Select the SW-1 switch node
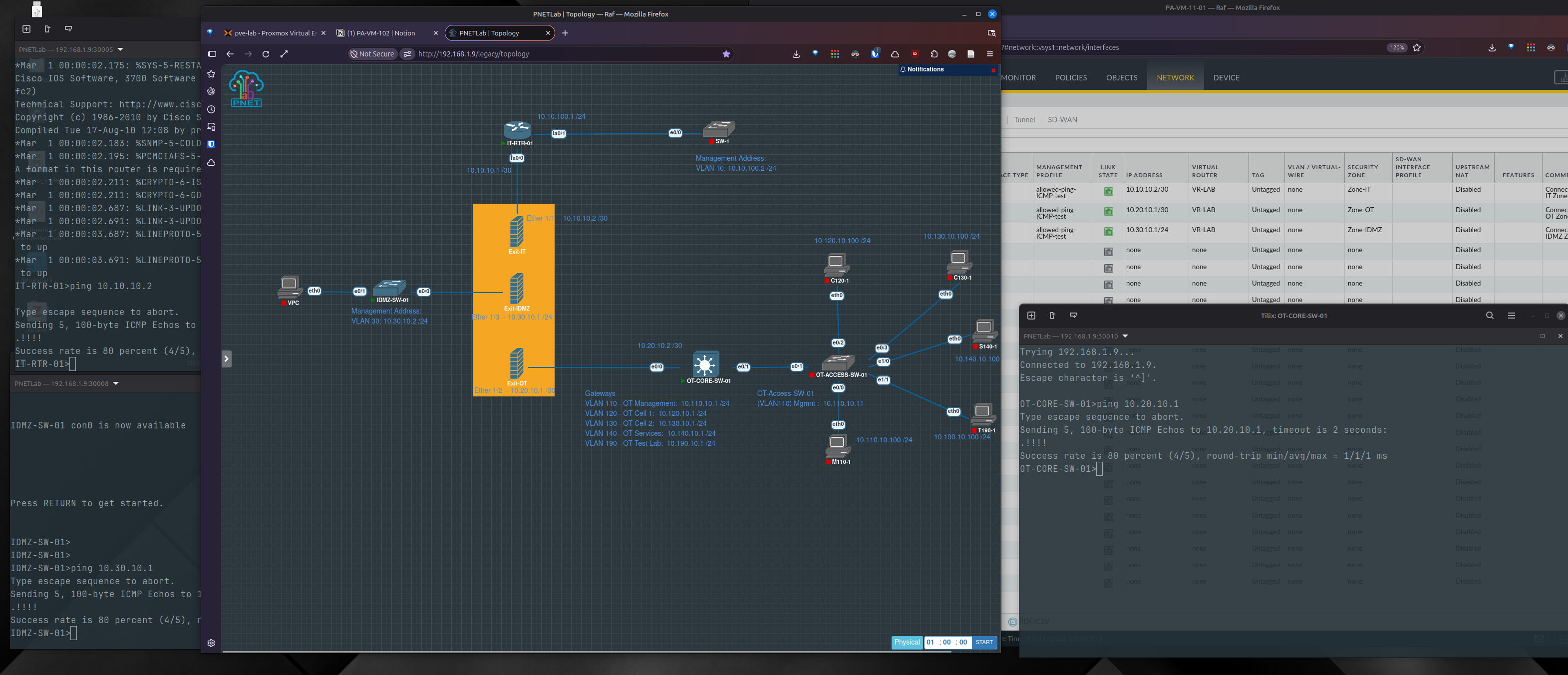This screenshot has height=675, width=1568. 719,129
